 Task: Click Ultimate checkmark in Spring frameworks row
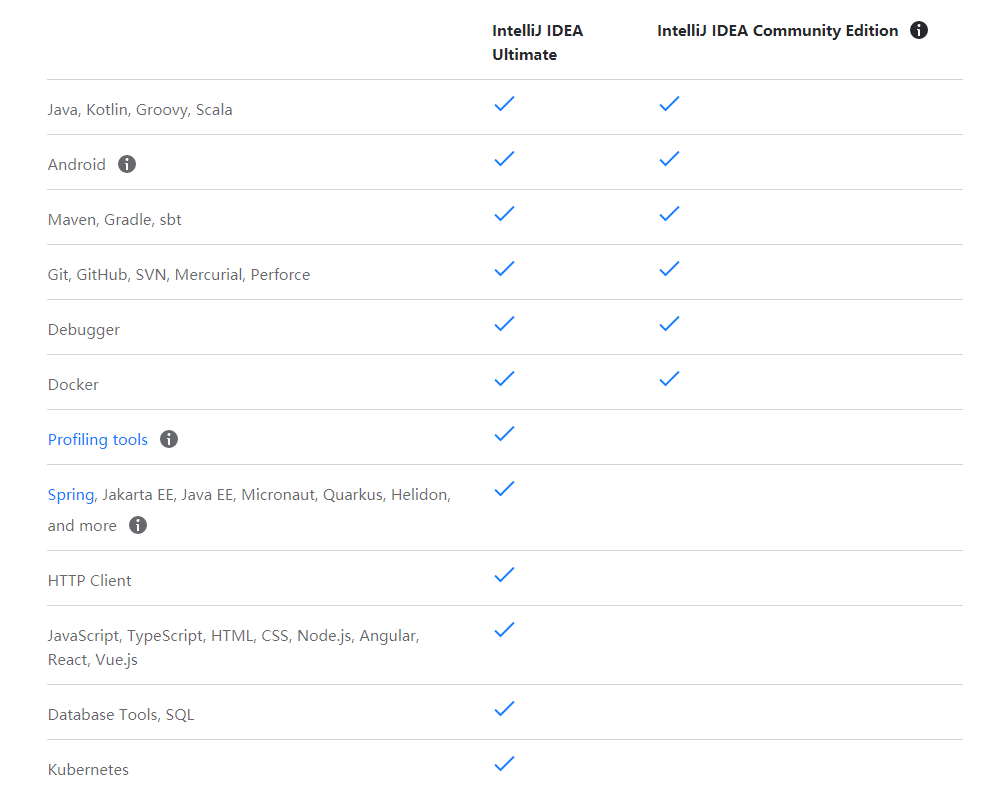click(505, 489)
